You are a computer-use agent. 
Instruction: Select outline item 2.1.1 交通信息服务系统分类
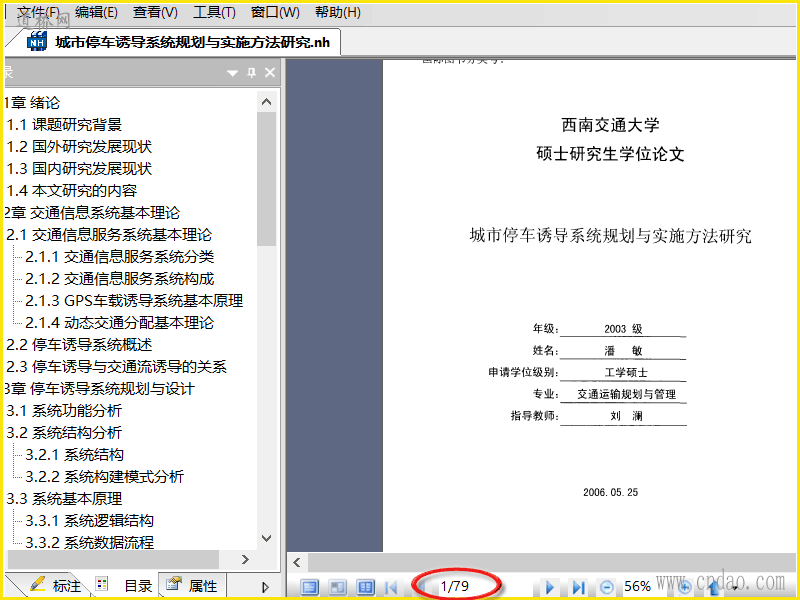(119, 256)
